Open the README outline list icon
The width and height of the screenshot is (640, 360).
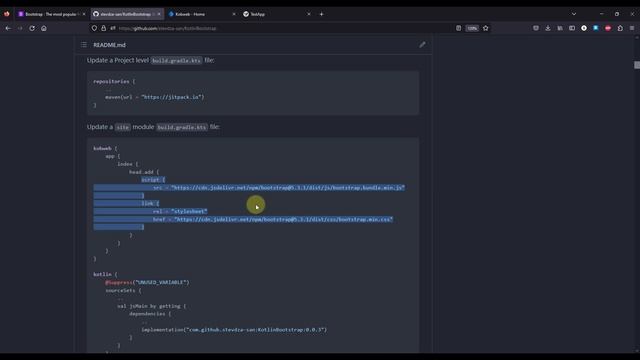pyautogui.click(x=84, y=44)
